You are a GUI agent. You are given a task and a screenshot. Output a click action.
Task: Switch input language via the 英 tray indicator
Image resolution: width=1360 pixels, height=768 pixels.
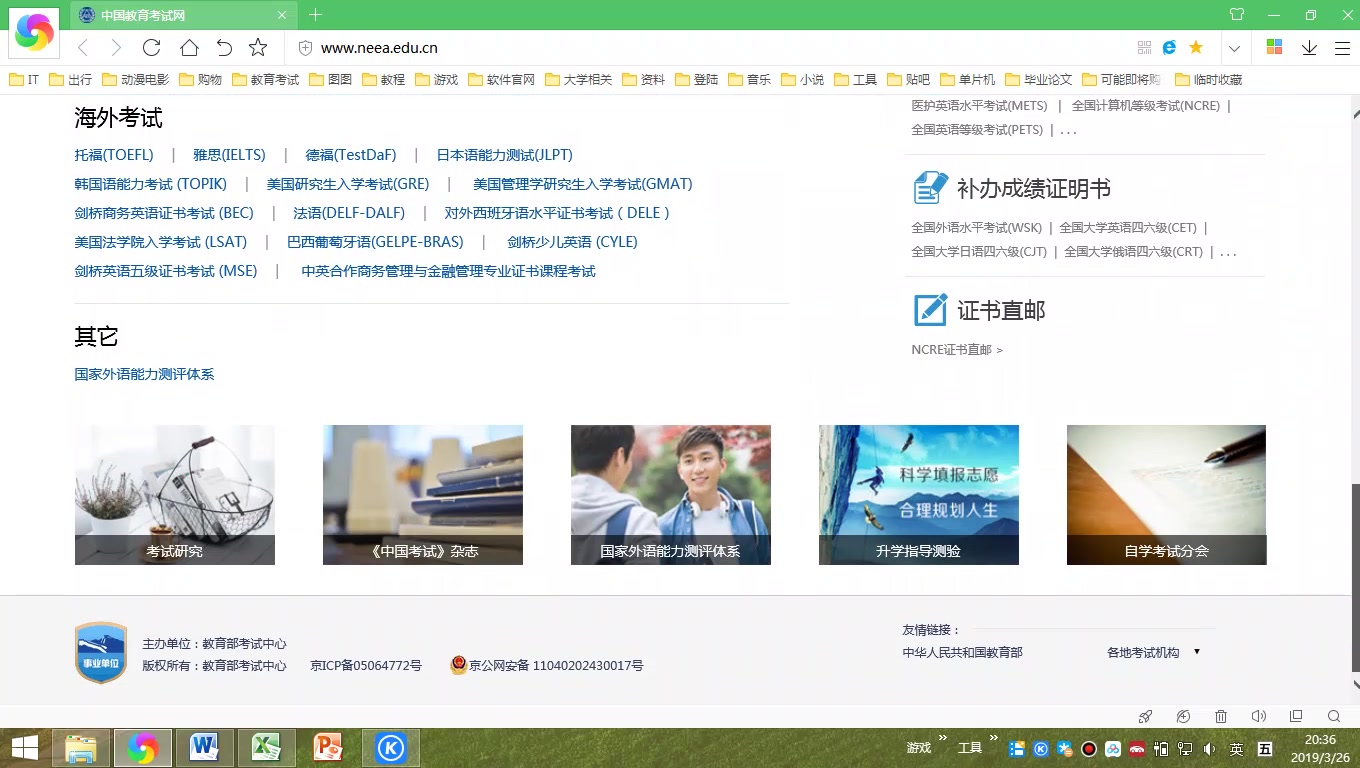pyautogui.click(x=1236, y=747)
